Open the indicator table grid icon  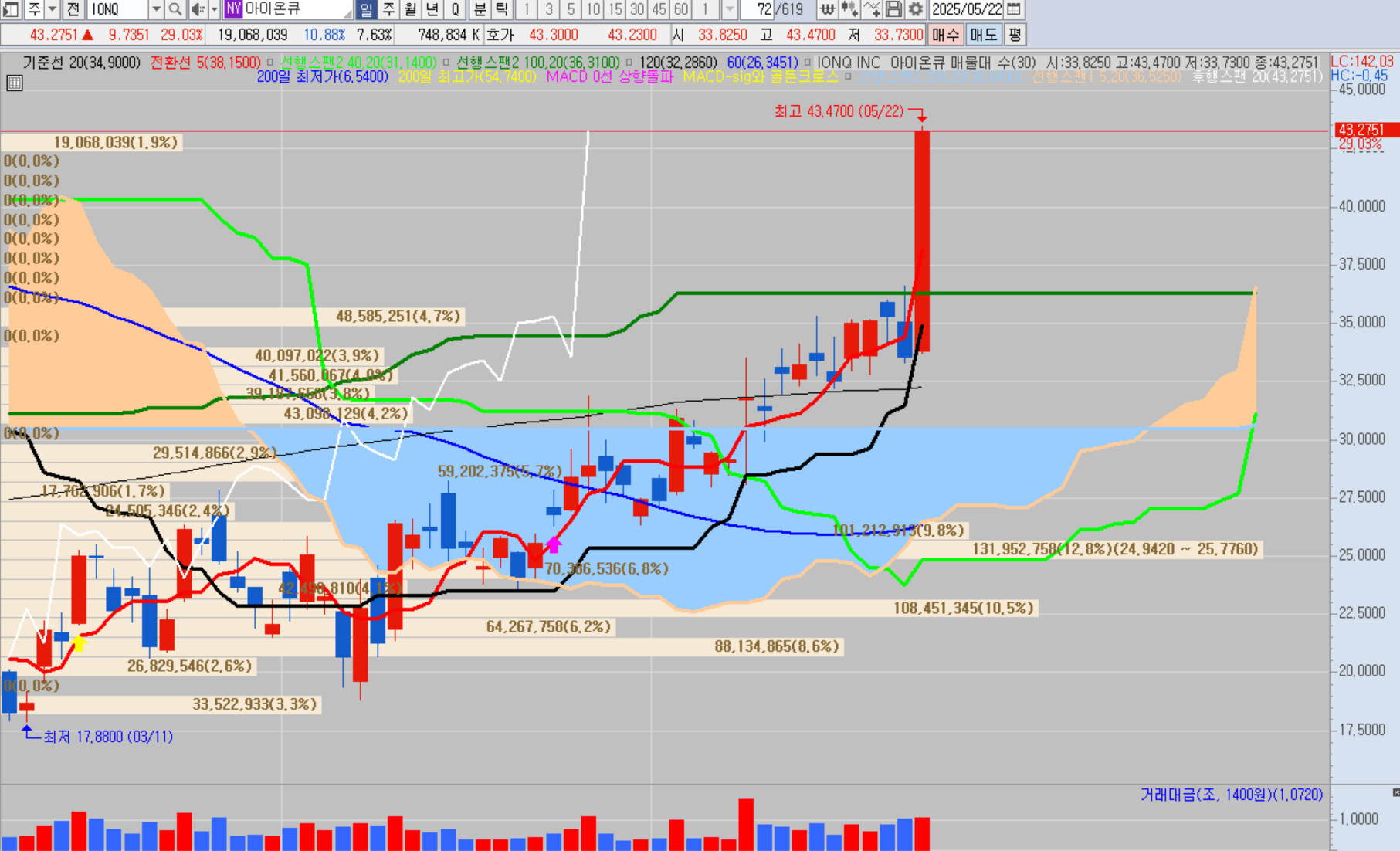click(14, 83)
